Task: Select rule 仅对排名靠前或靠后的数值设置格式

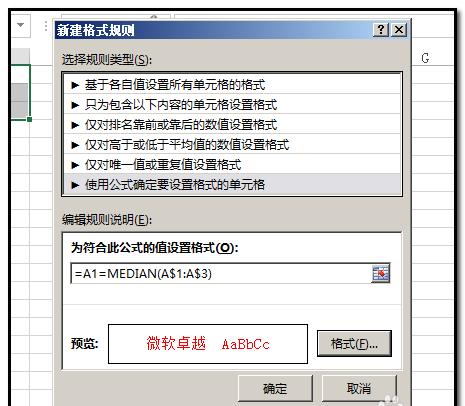Action: click(x=232, y=125)
